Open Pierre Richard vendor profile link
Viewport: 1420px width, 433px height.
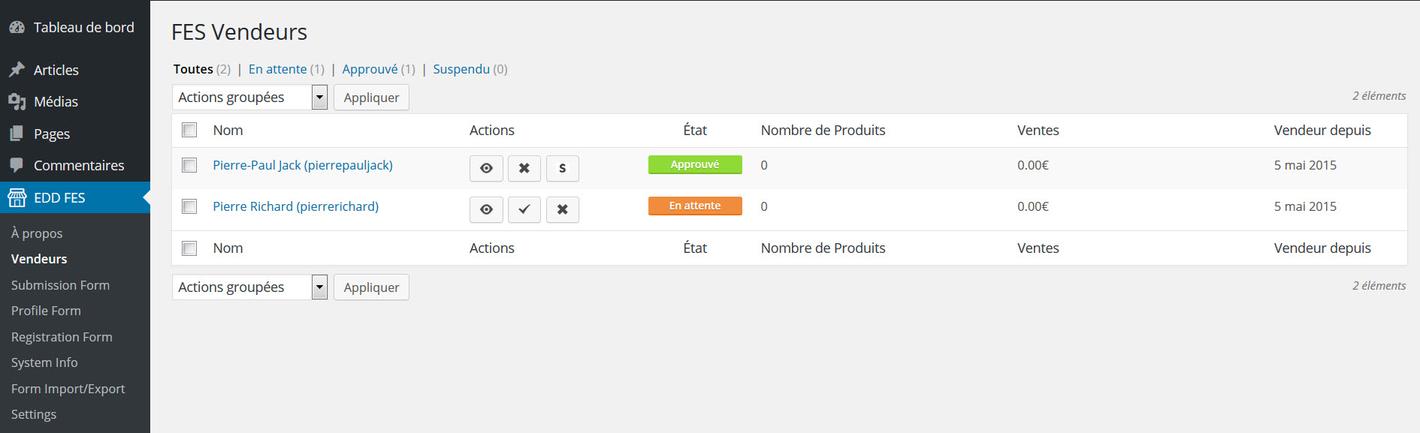[x=295, y=206]
